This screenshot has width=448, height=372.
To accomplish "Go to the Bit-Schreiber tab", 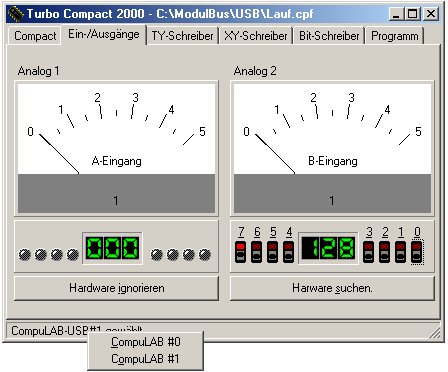I will (x=329, y=36).
